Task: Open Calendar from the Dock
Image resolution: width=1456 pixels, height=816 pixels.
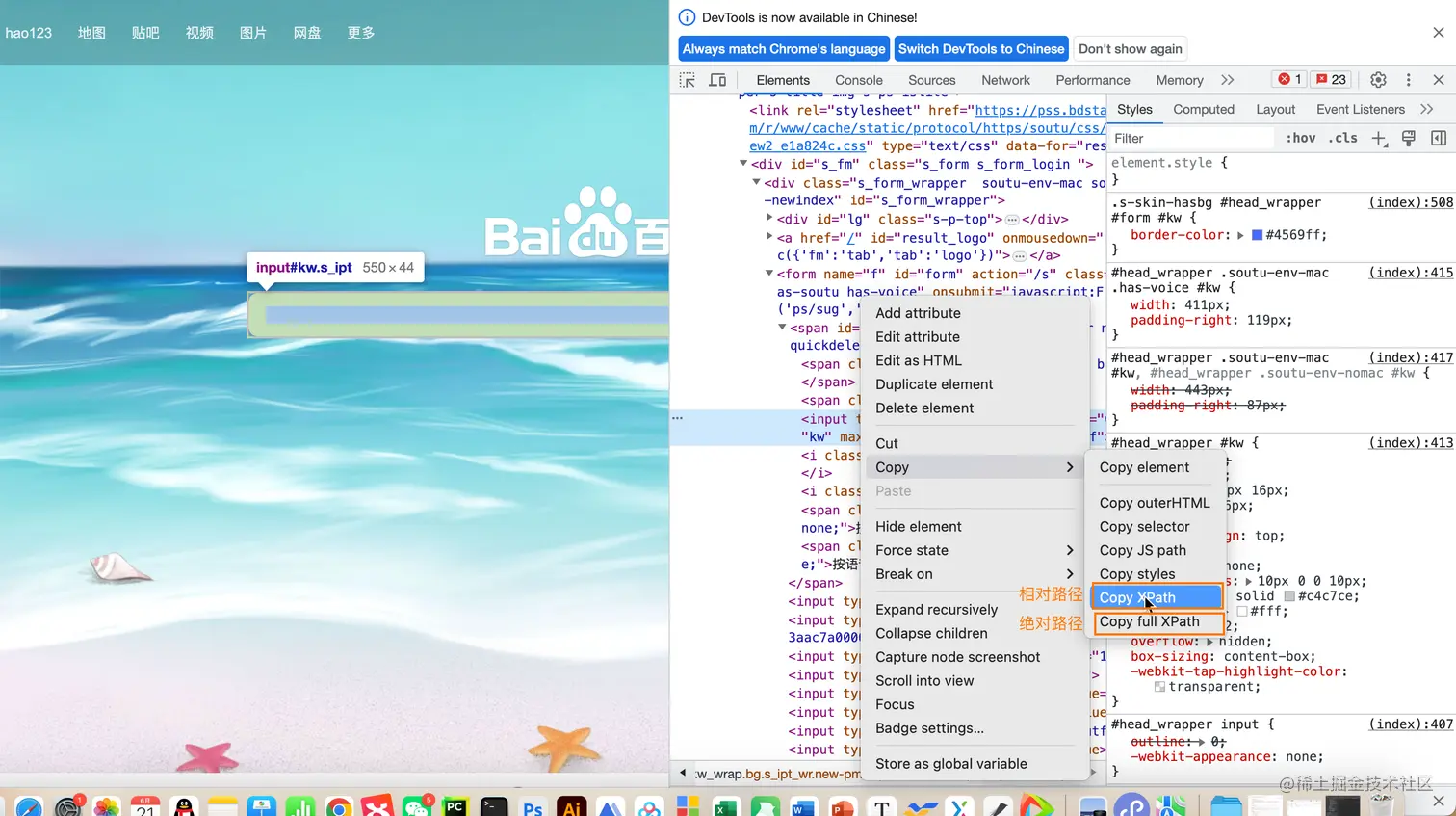Action: pos(145,807)
